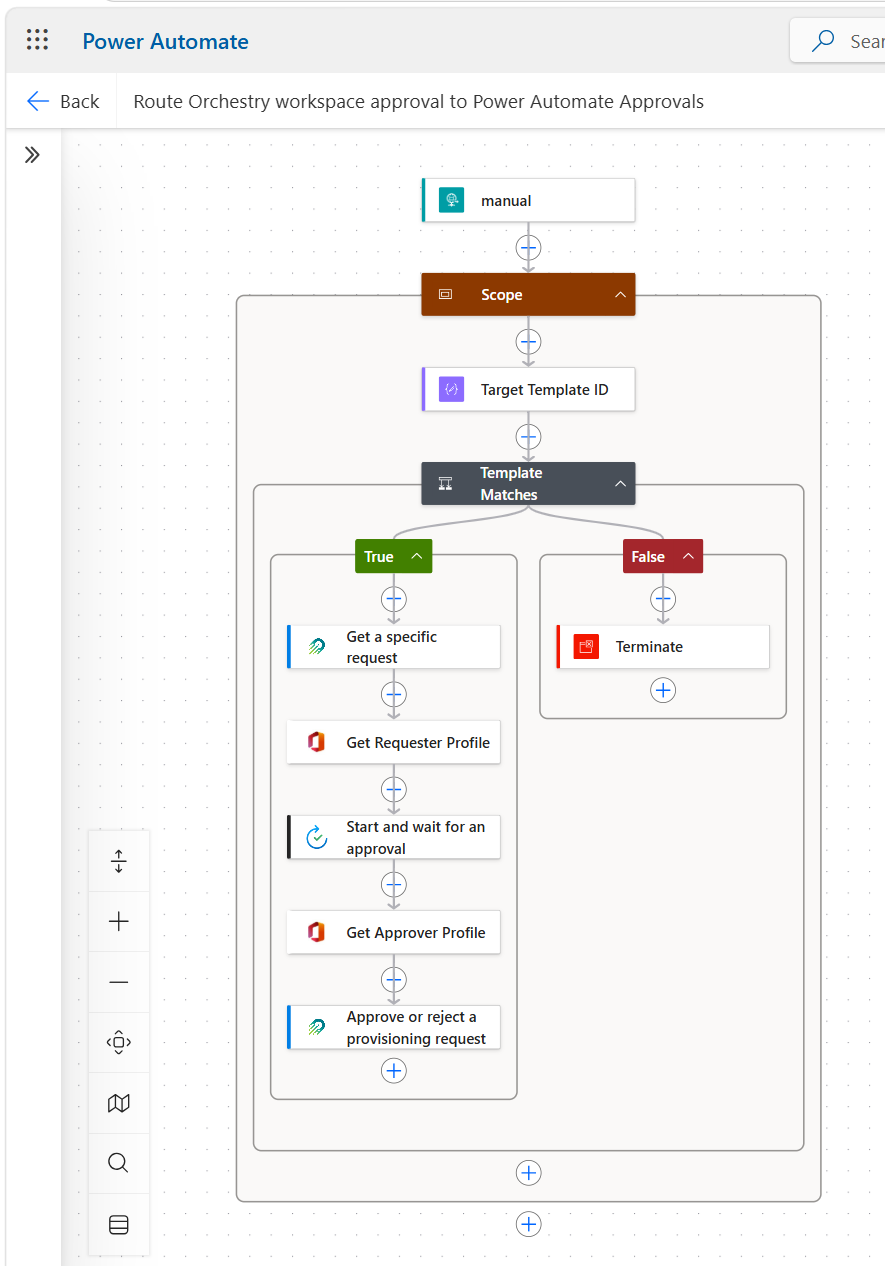885x1266 pixels.
Task: Click the Office icon on Get Approver Profile
Action: tap(317, 932)
